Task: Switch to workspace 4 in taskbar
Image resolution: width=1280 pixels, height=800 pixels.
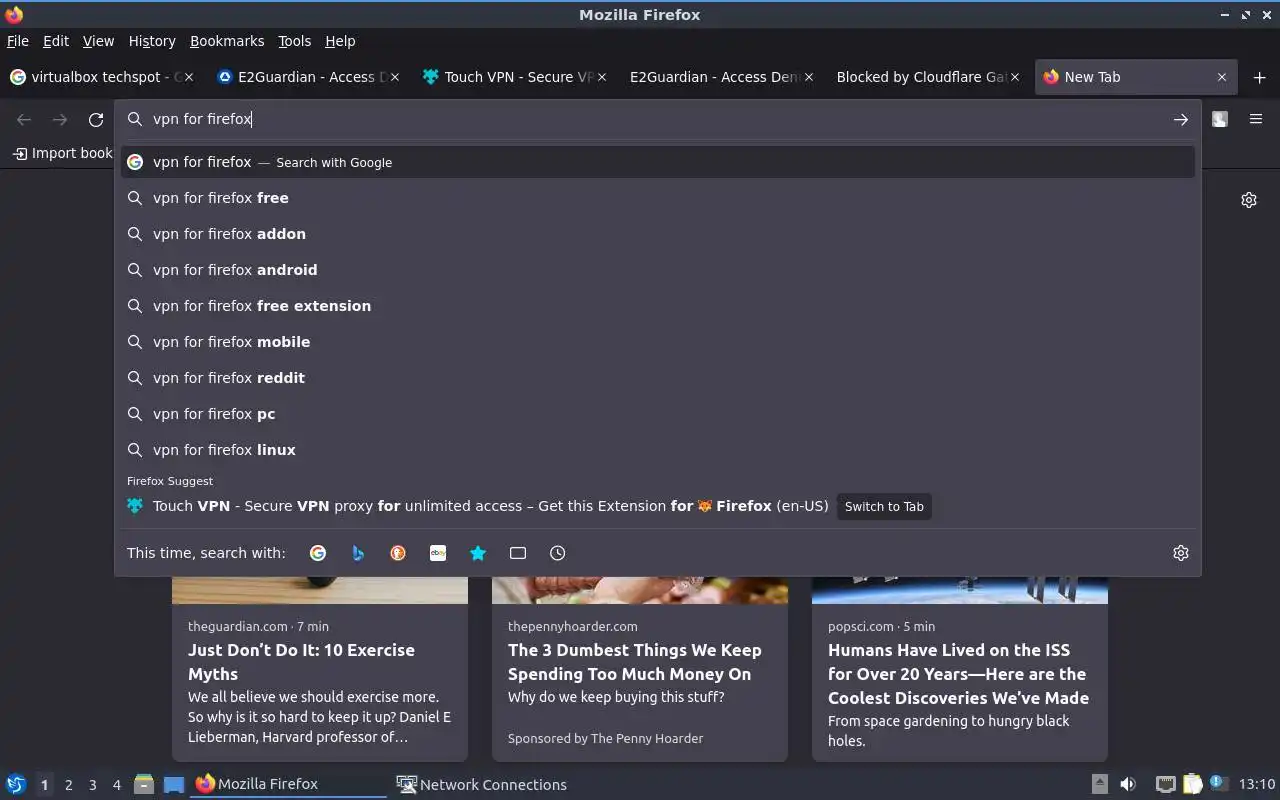Action: pos(116,785)
